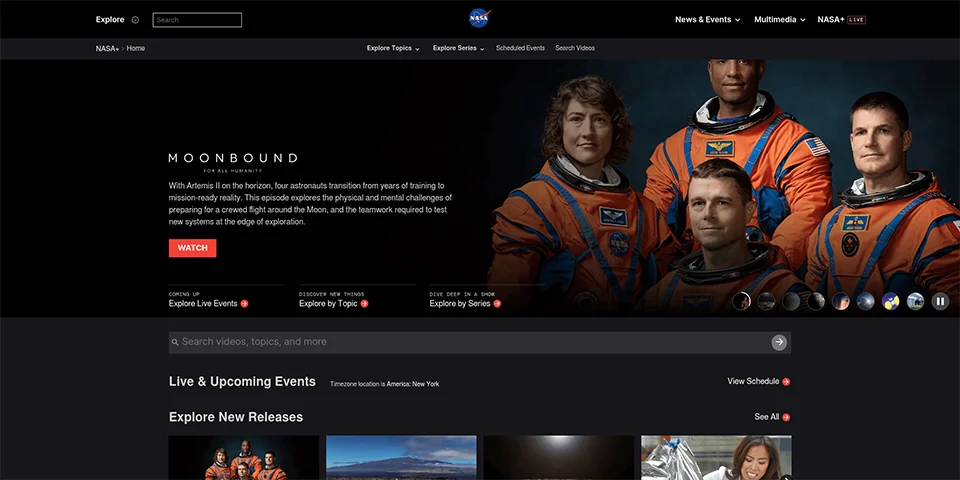
Task: Click the 'Explore New Releases' heading
Action: (x=236, y=417)
